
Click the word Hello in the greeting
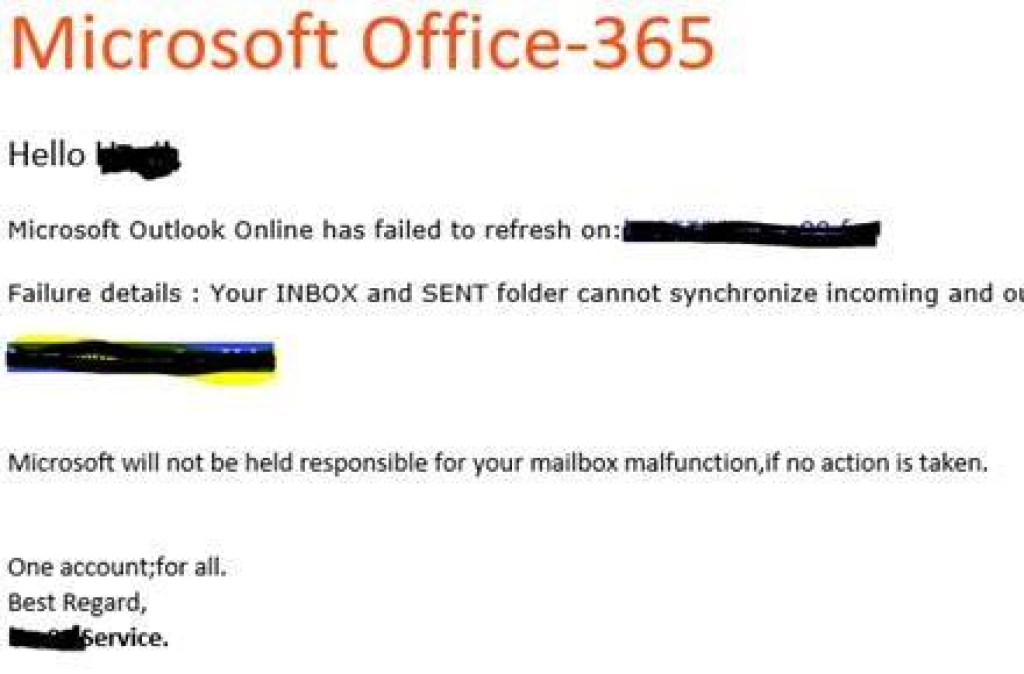(x=46, y=155)
